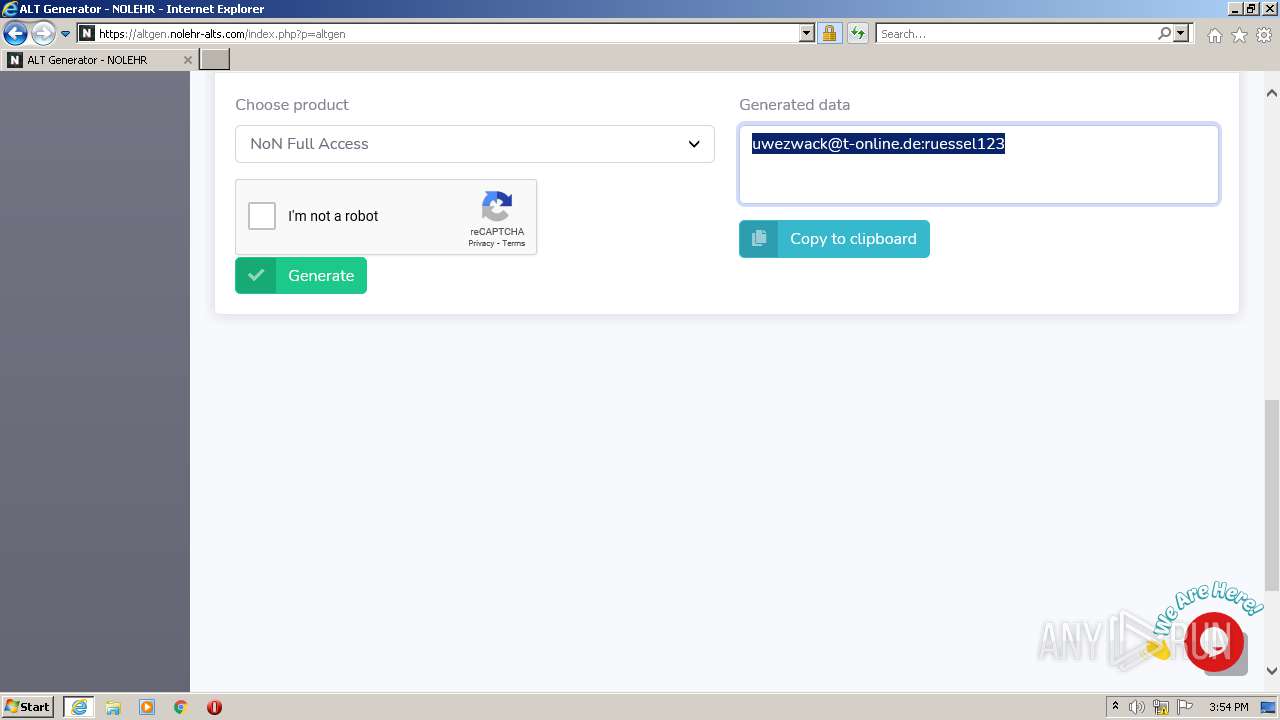Open the Tools gear icon
Viewport: 1280px width, 720px height.
point(1264,35)
